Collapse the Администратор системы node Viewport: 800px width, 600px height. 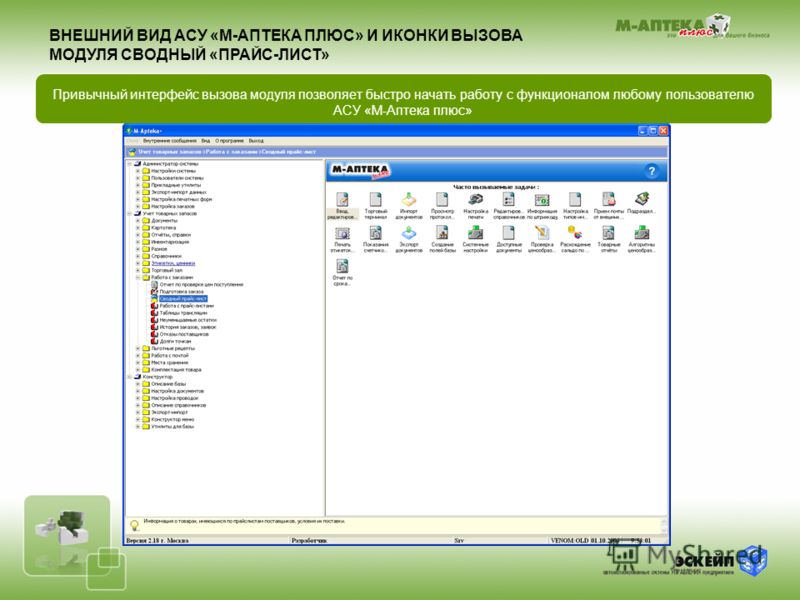(130, 164)
